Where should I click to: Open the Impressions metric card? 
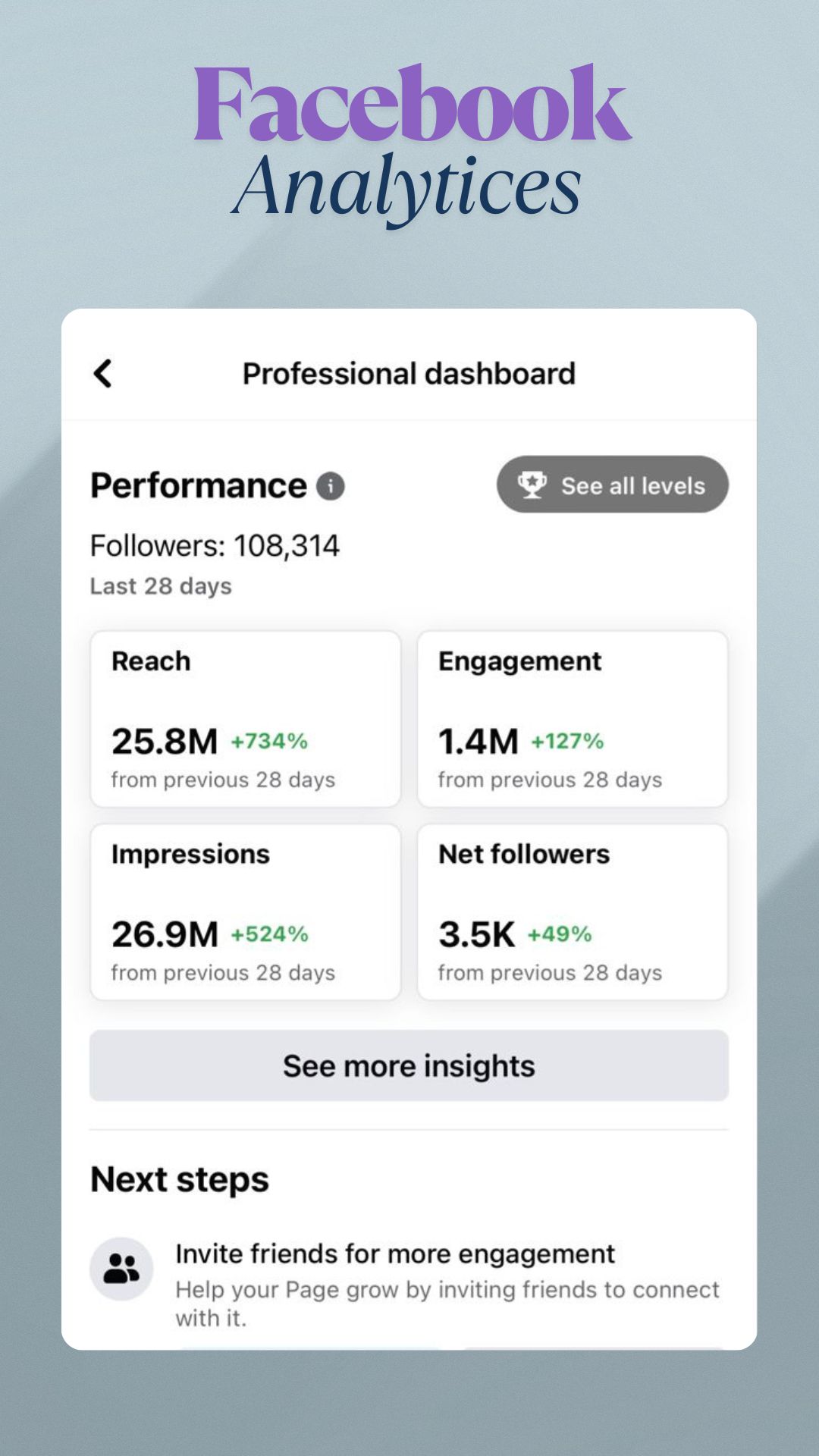pyautogui.click(x=245, y=912)
